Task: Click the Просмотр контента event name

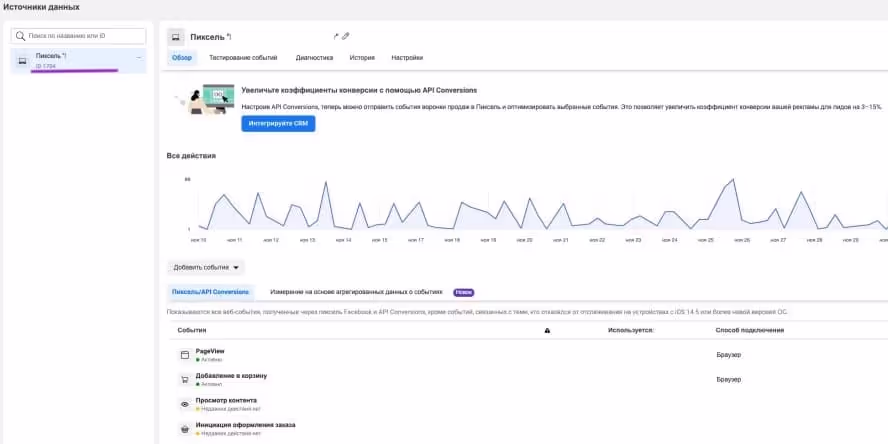Action: [226, 400]
